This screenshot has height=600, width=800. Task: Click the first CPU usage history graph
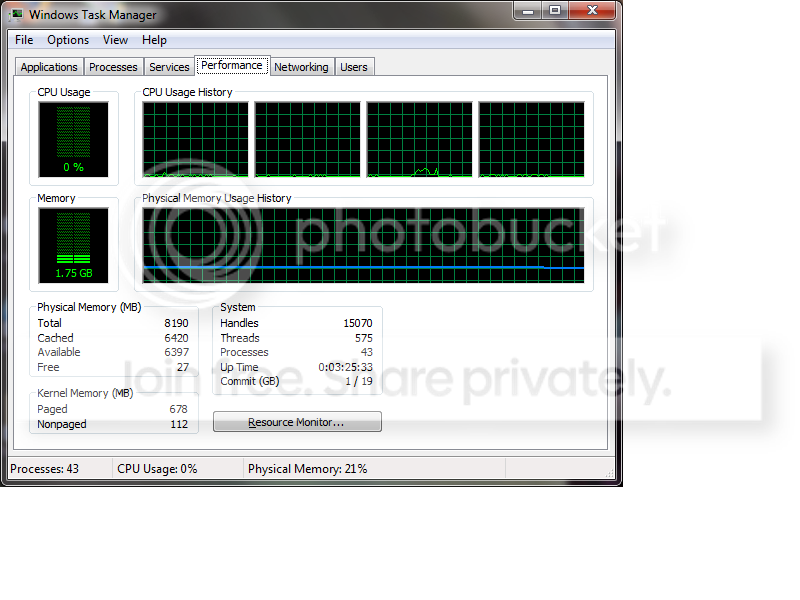click(x=195, y=139)
